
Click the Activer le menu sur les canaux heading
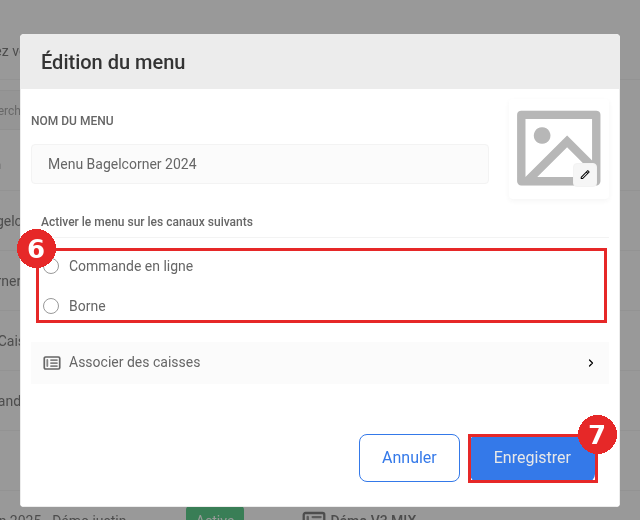click(x=147, y=222)
